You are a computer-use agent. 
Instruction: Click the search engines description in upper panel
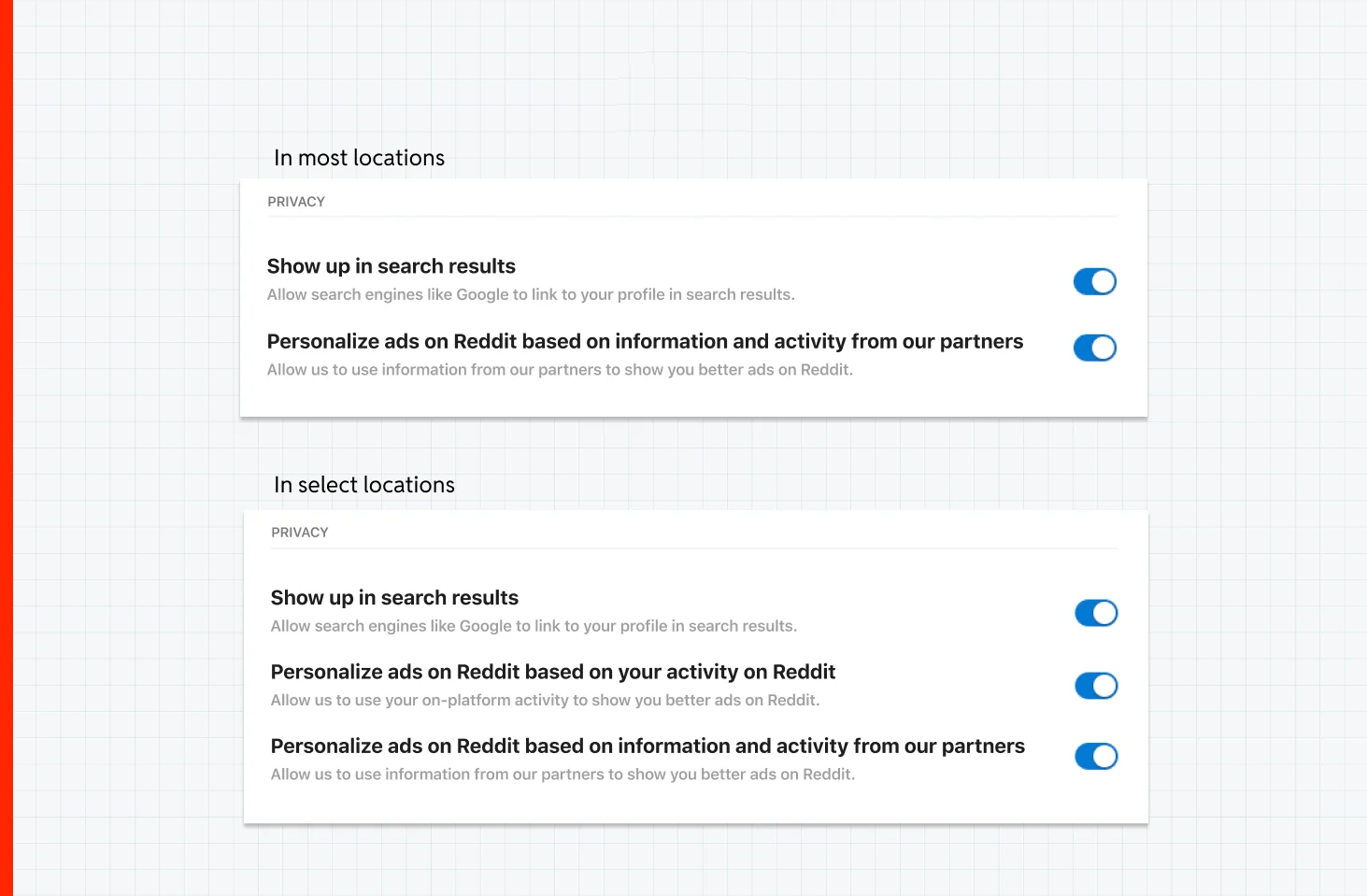(531, 294)
